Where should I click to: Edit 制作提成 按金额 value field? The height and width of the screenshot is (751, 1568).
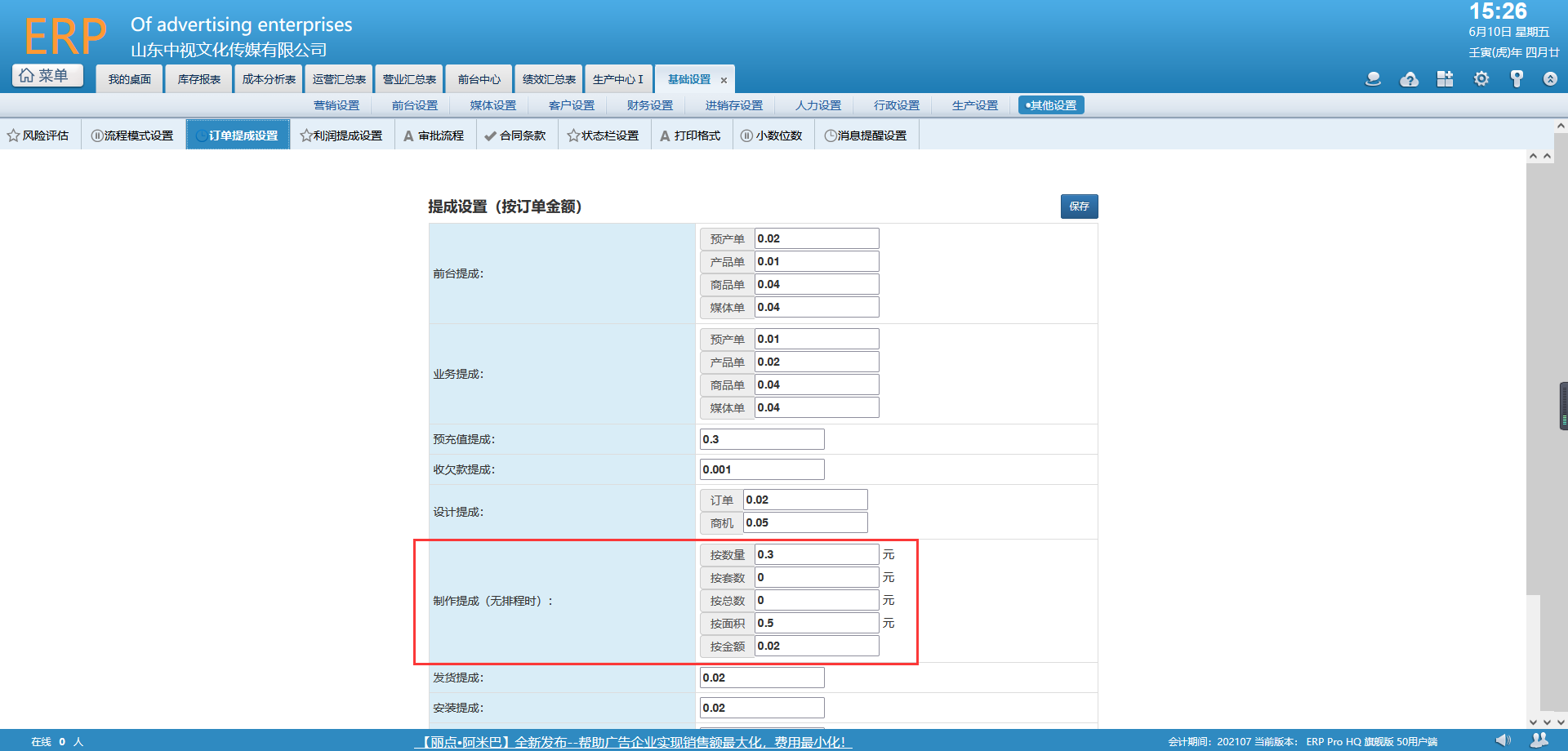pyautogui.click(x=817, y=646)
